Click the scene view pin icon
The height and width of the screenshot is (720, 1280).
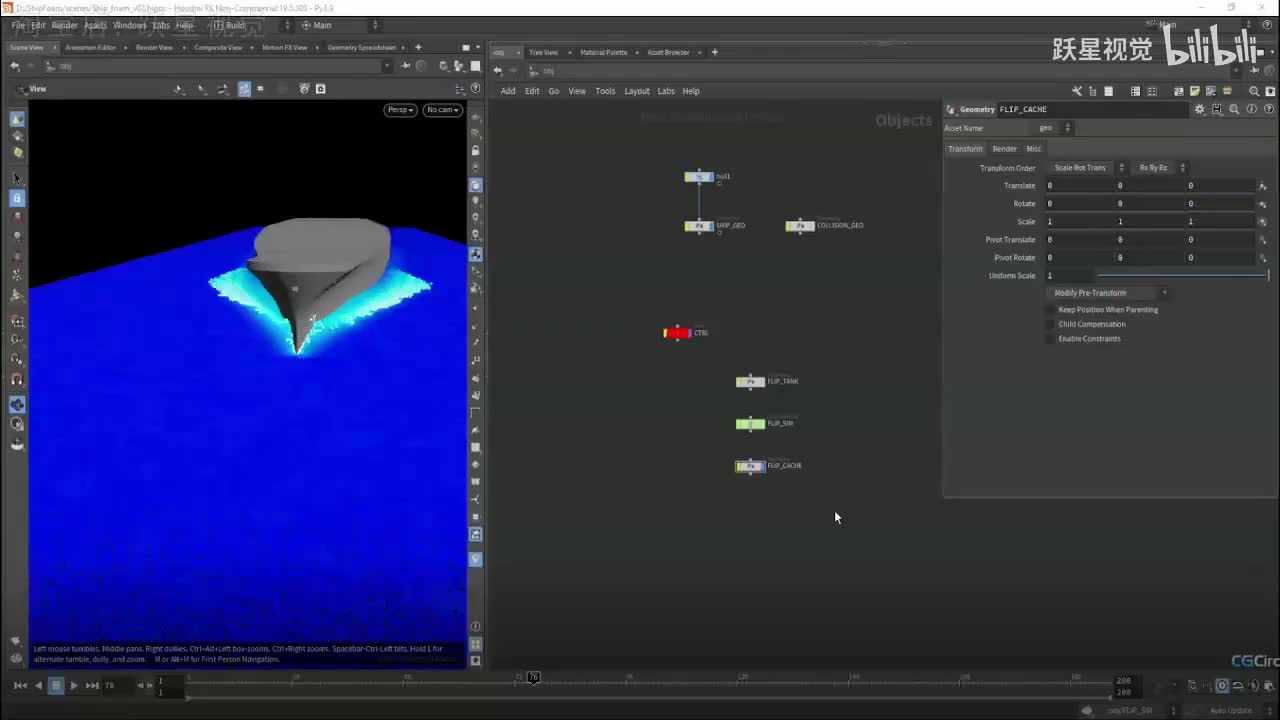(x=405, y=66)
